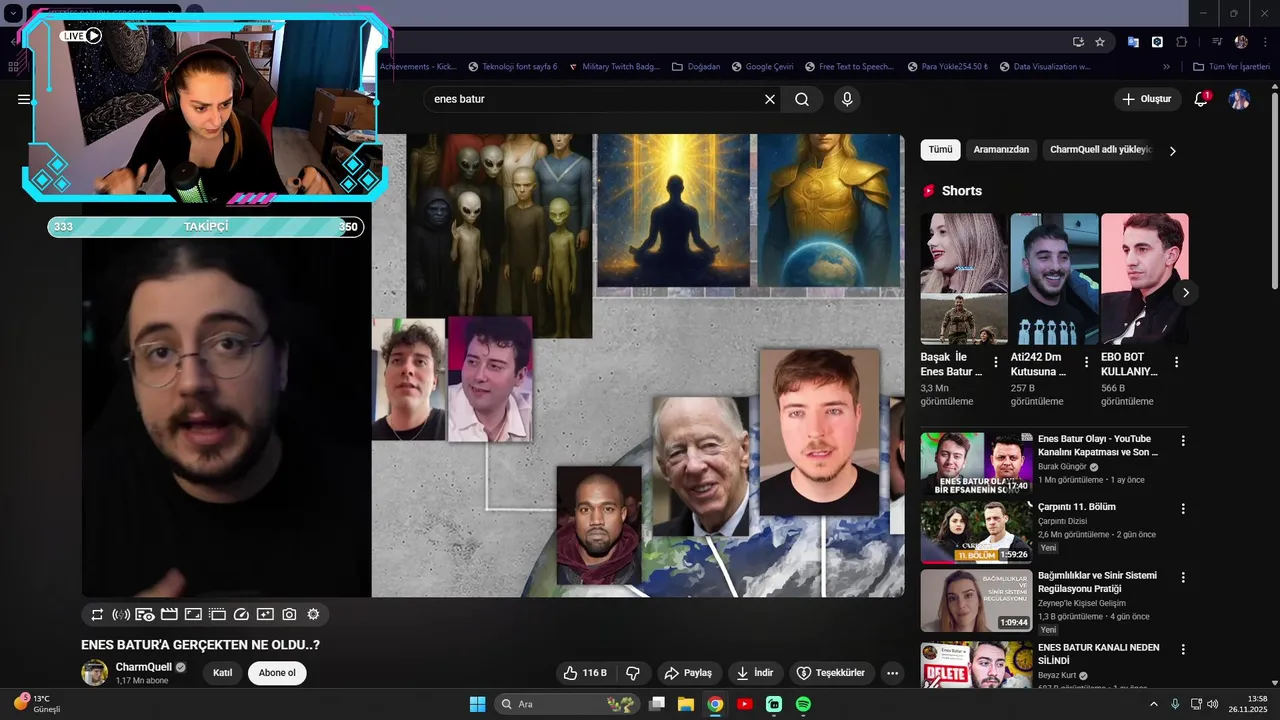Image resolution: width=1280 pixels, height=720 pixels.
Task: Click the taskbar volume speaker icon
Action: 1213,704
